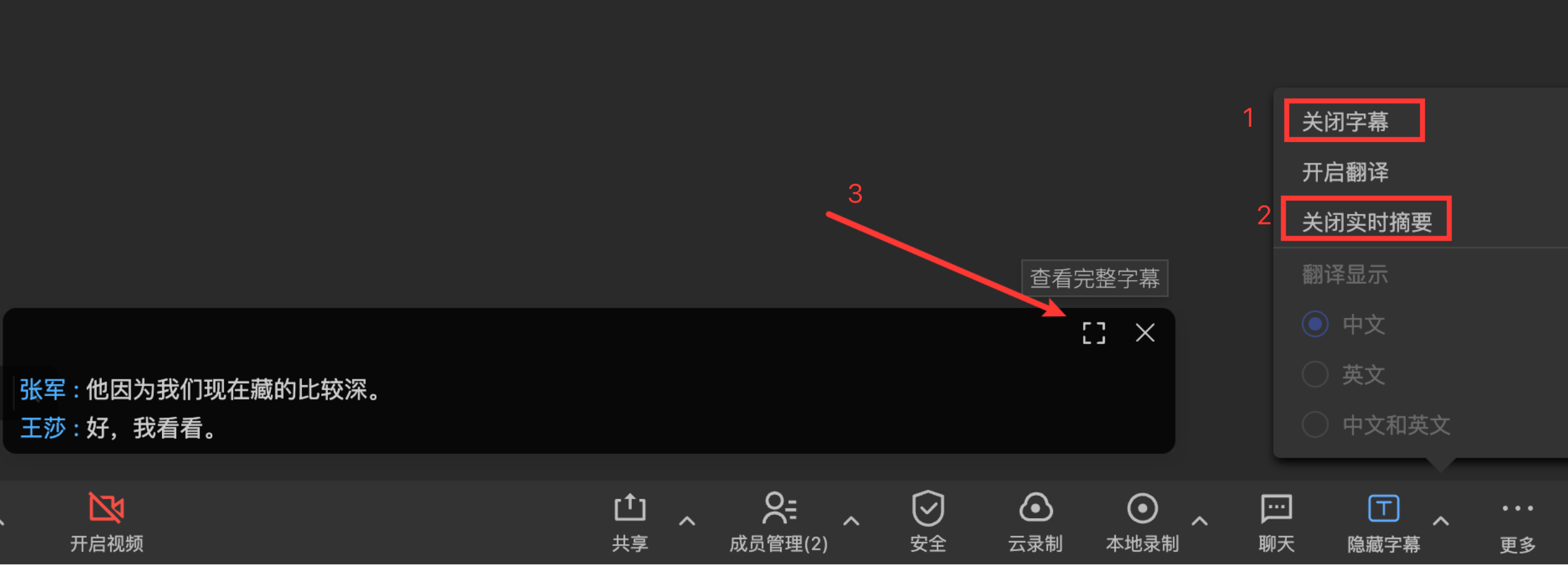Open the 更多 more options icon
Screen dimensions: 1568x565
tap(1517, 508)
